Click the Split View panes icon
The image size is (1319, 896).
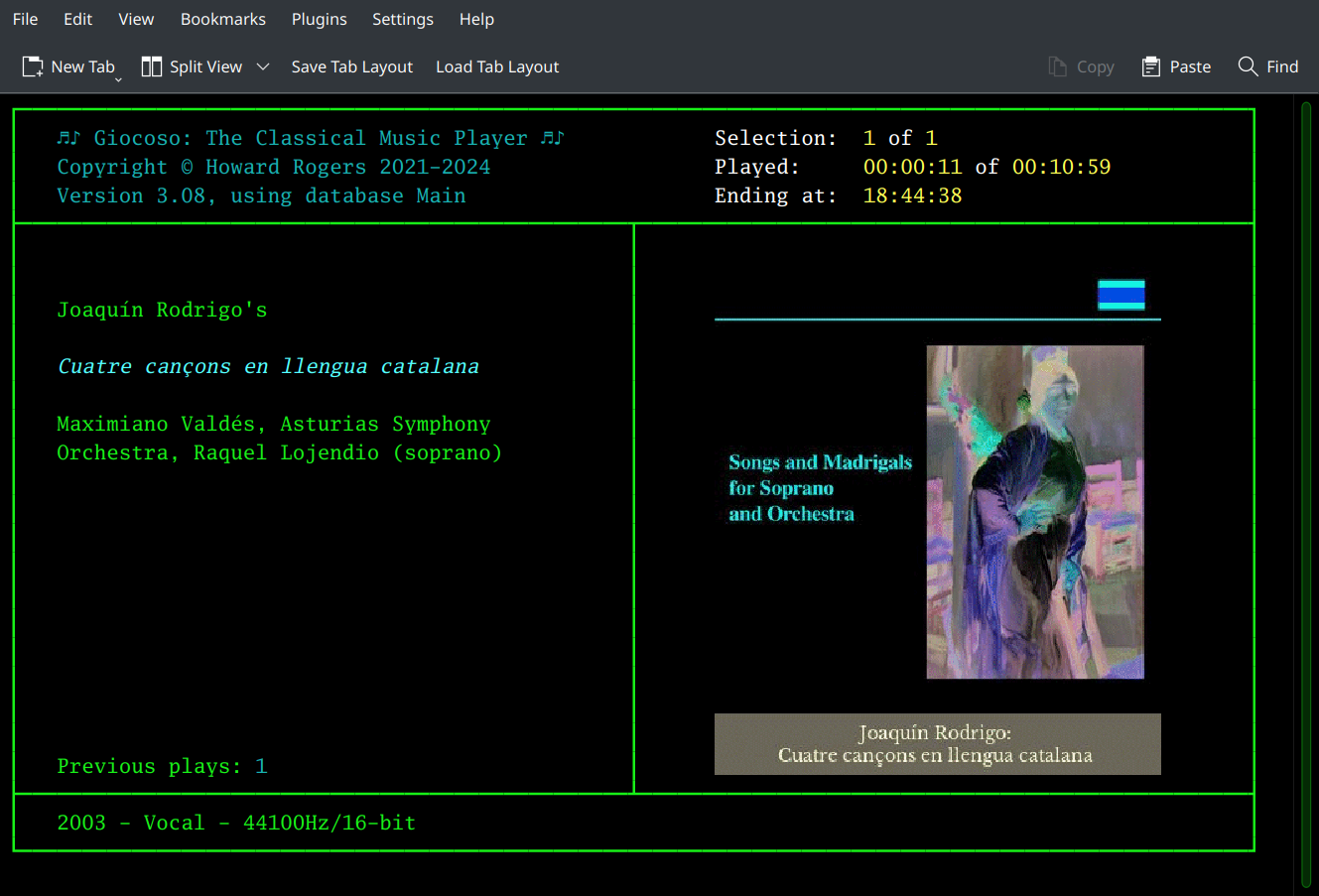tap(152, 65)
